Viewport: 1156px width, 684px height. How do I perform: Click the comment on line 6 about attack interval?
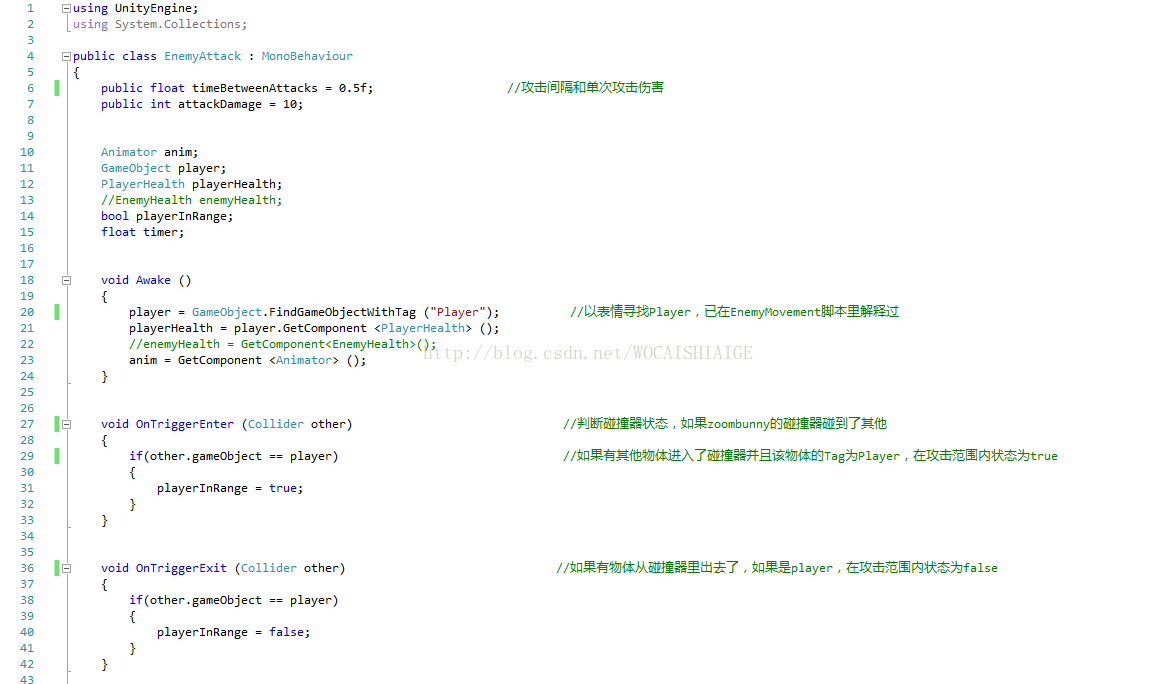pos(585,87)
